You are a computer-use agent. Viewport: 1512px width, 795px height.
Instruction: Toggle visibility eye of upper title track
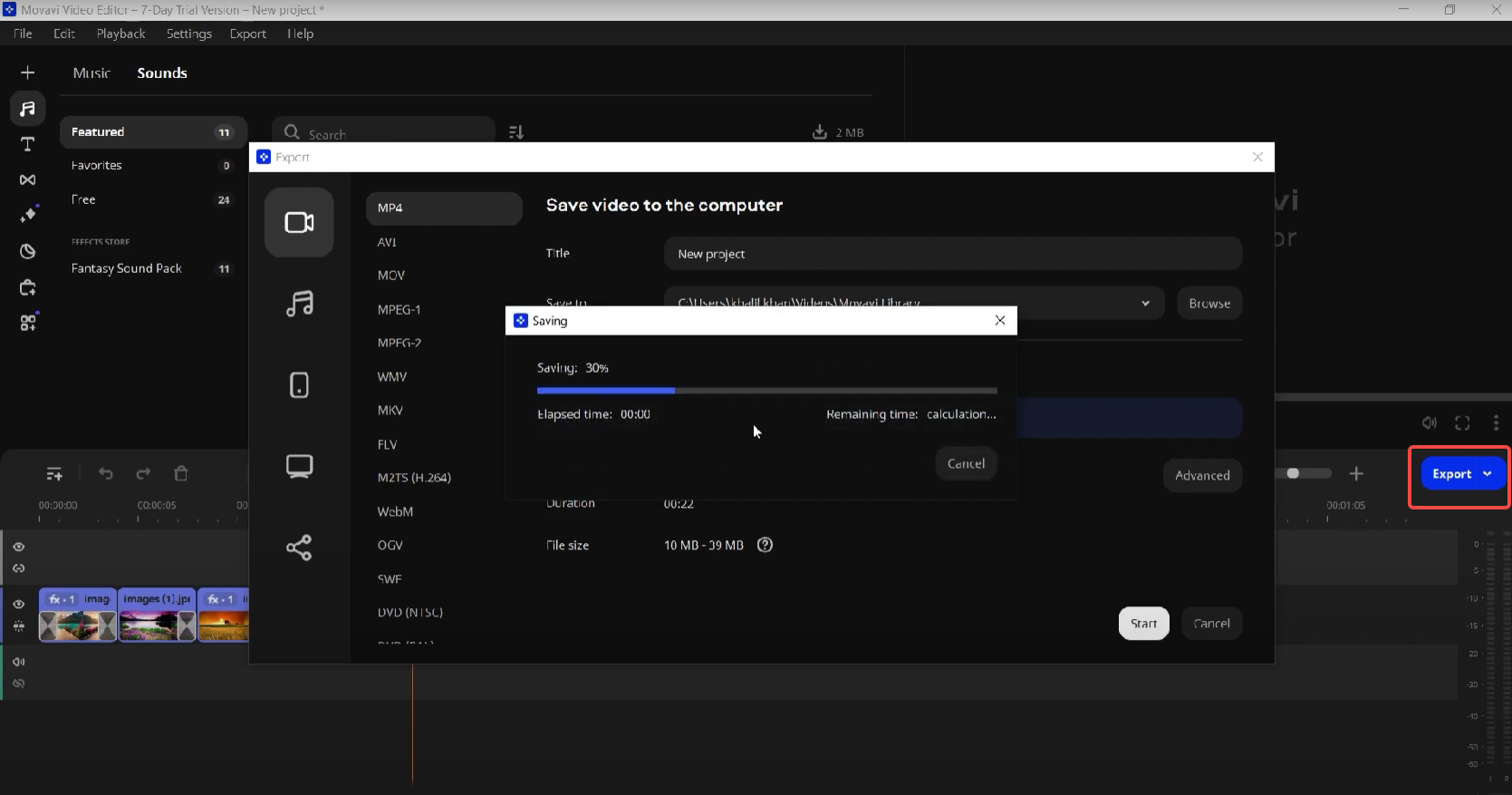point(19,547)
